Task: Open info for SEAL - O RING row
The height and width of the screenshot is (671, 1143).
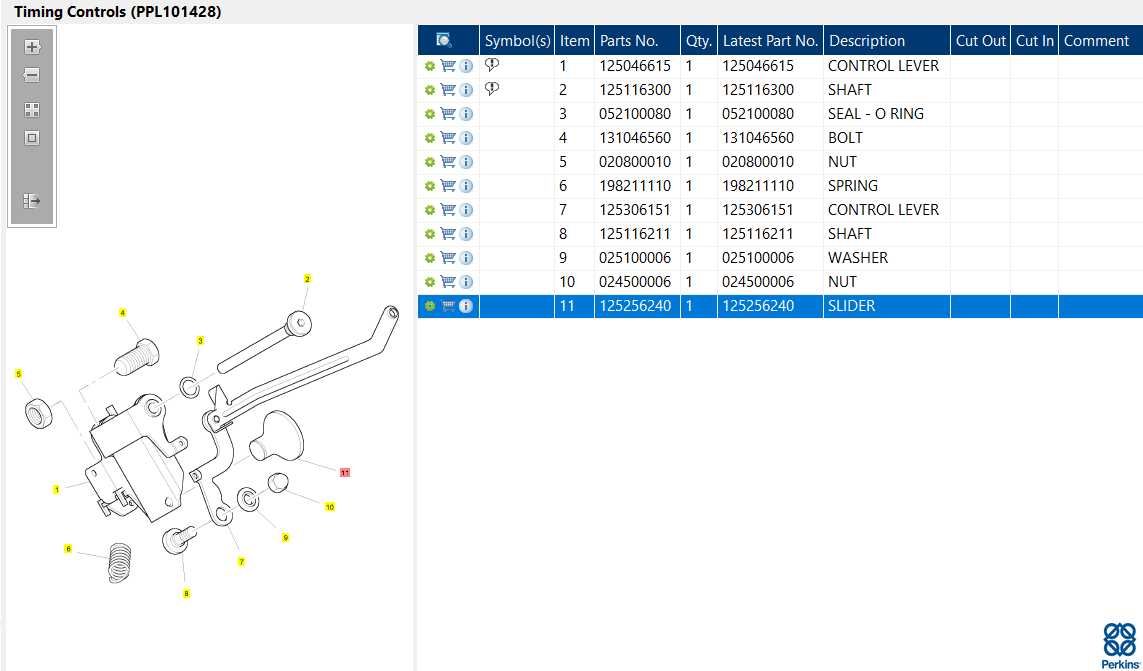Action: coord(466,114)
